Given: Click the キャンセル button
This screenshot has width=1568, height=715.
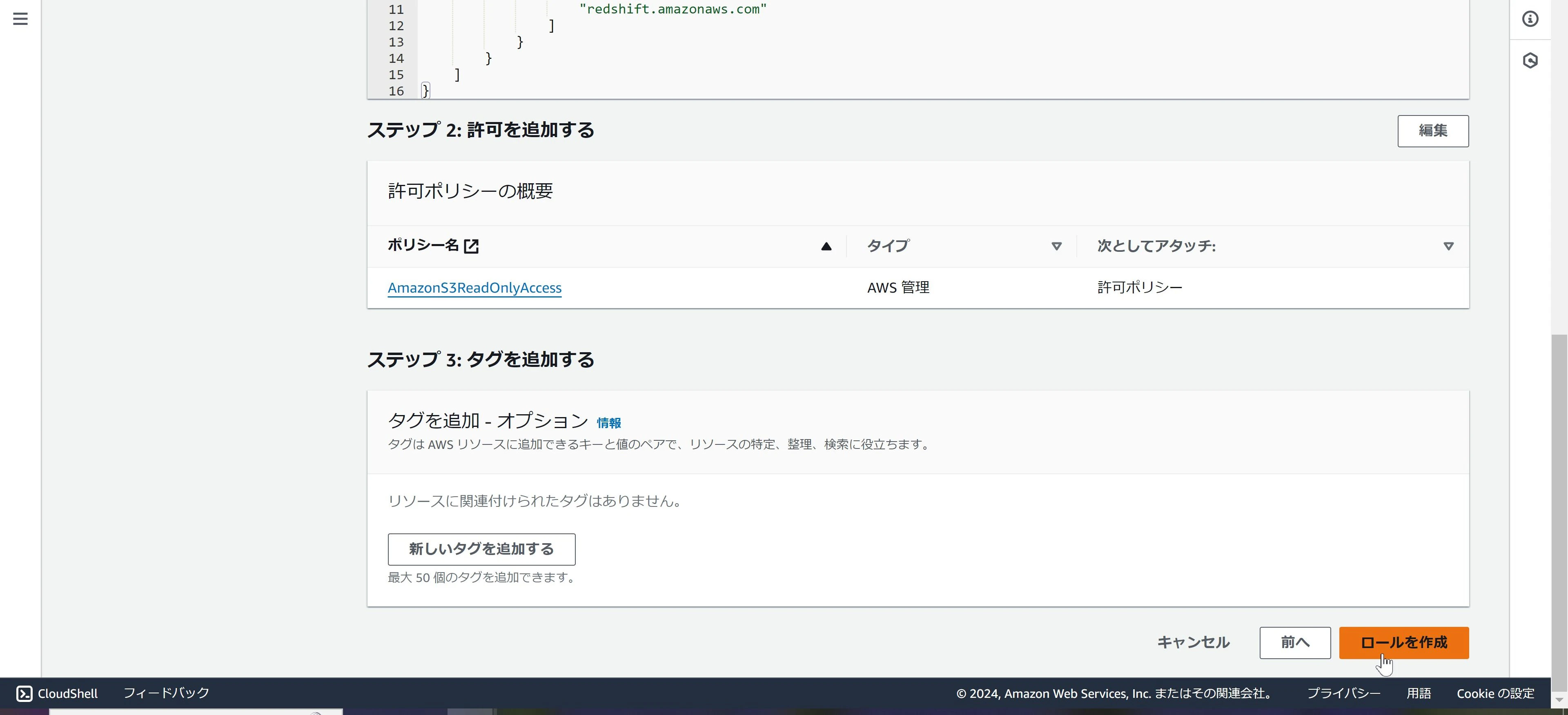Looking at the screenshot, I should tap(1193, 642).
